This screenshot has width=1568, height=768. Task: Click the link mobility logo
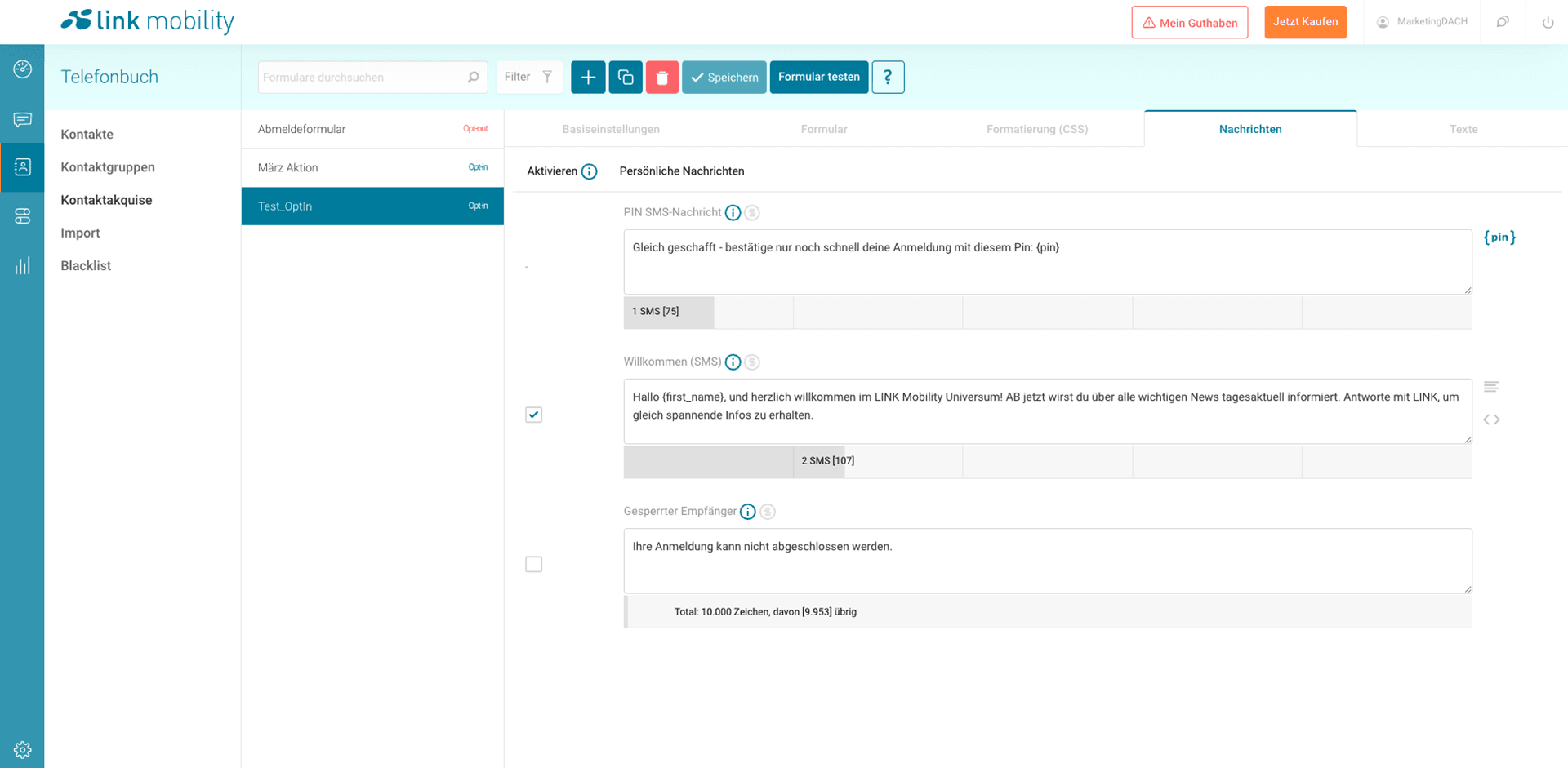tap(148, 20)
